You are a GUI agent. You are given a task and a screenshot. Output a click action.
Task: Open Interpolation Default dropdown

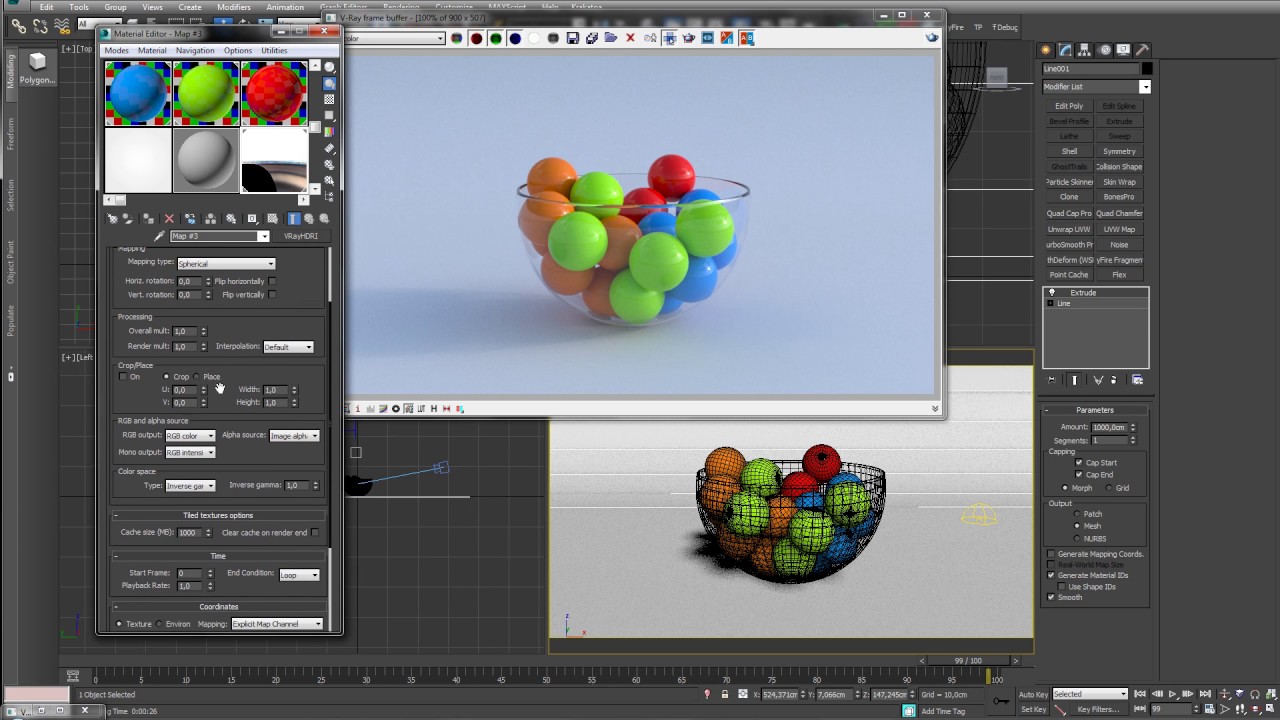pos(288,347)
